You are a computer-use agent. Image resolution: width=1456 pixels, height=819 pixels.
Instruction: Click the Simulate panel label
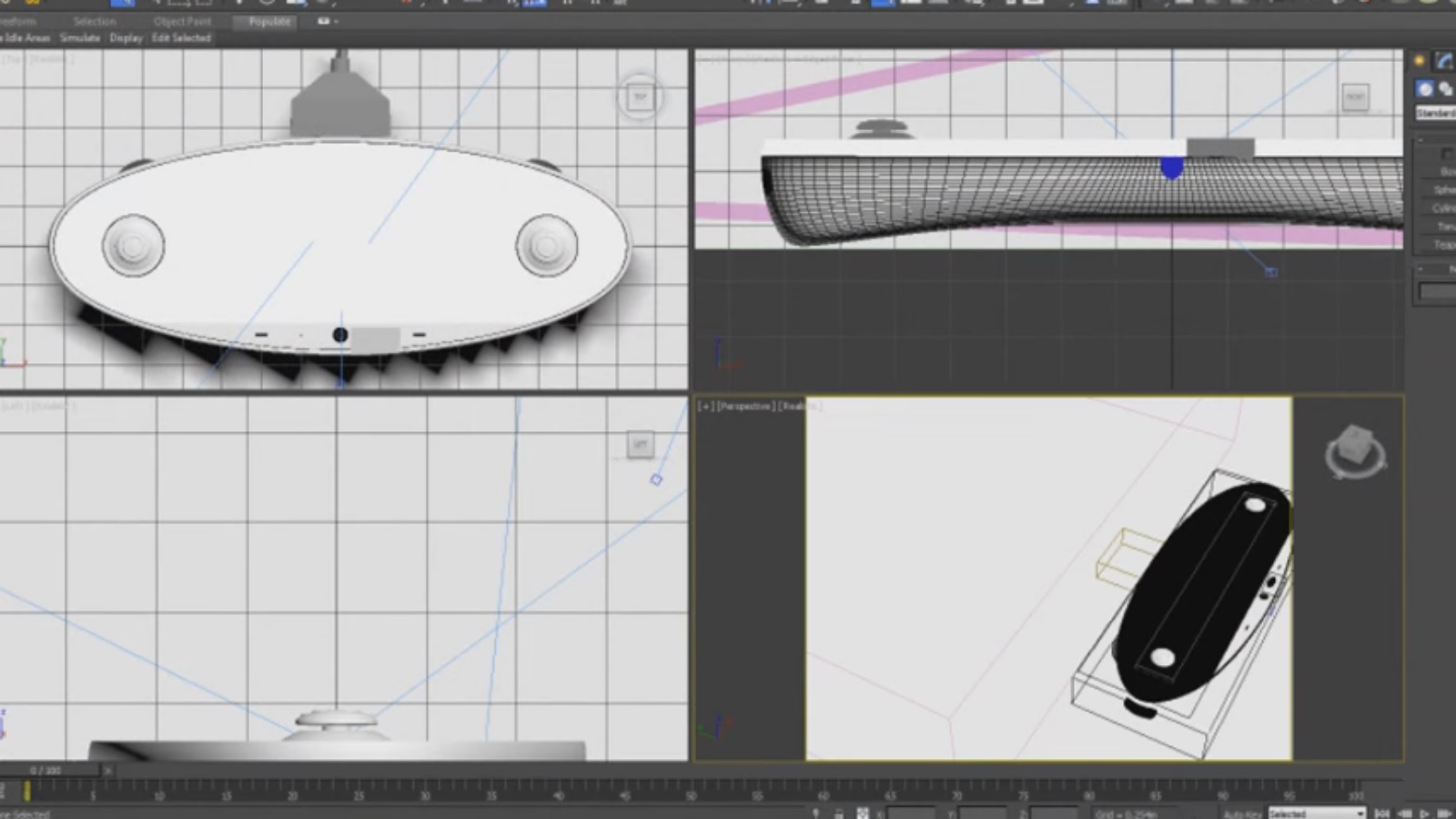click(80, 38)
